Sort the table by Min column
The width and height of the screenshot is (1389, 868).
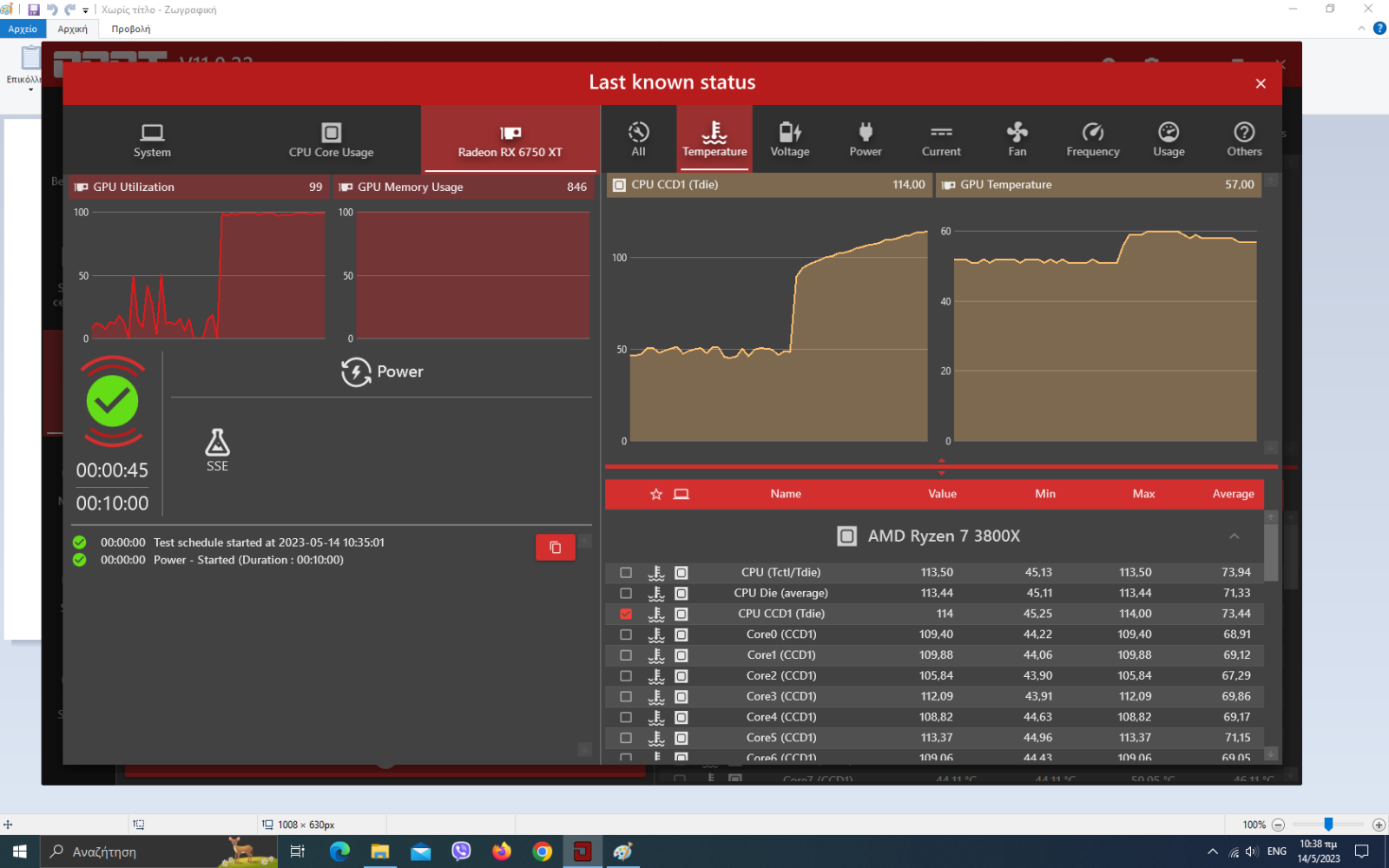pyautogui.click(x=1045, y=494)
